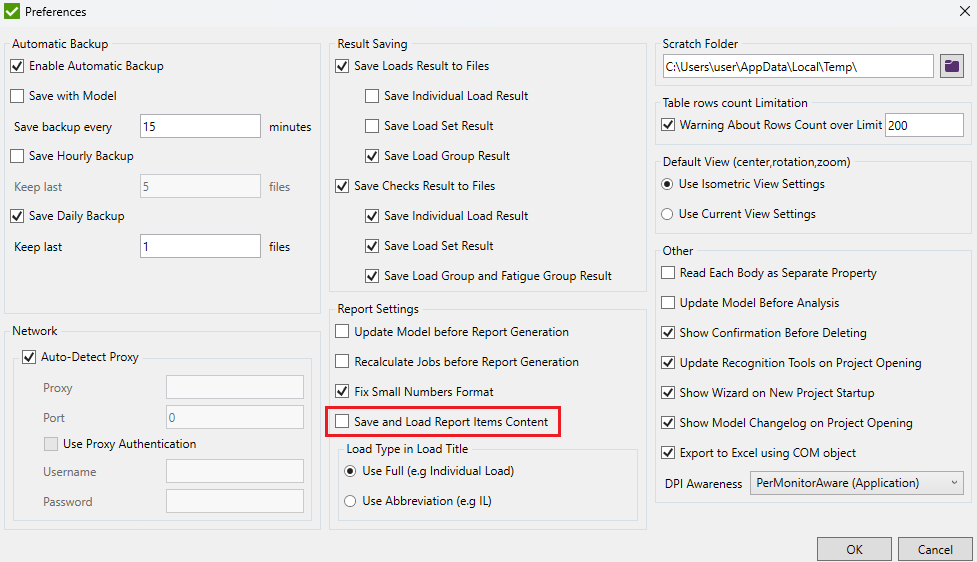The width and height of the screenshot is (977, 562).
Task: Focus the rows count limit field
Action: coord(923,125)
